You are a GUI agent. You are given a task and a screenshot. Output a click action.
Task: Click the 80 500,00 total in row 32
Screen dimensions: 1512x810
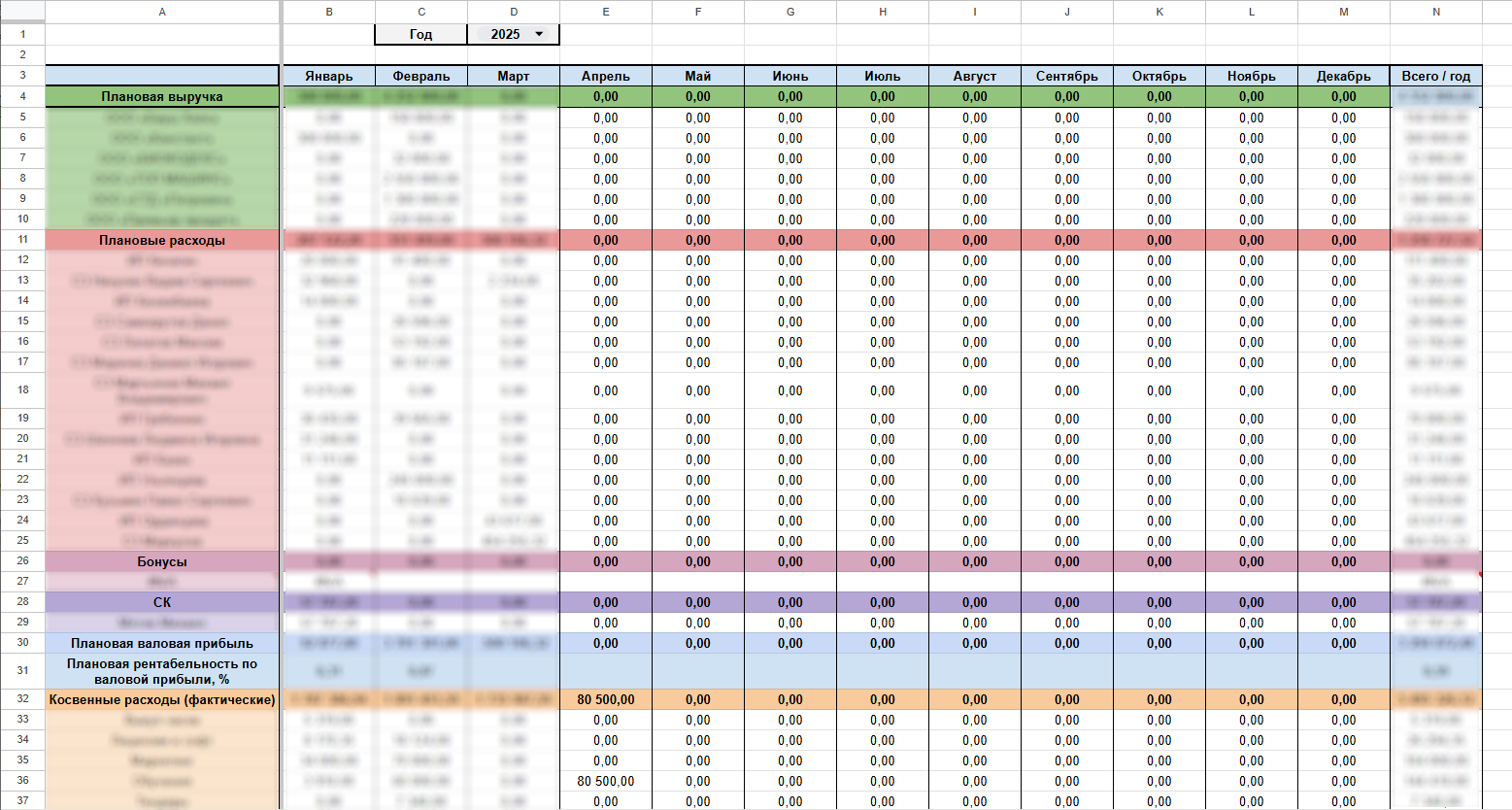606,699
